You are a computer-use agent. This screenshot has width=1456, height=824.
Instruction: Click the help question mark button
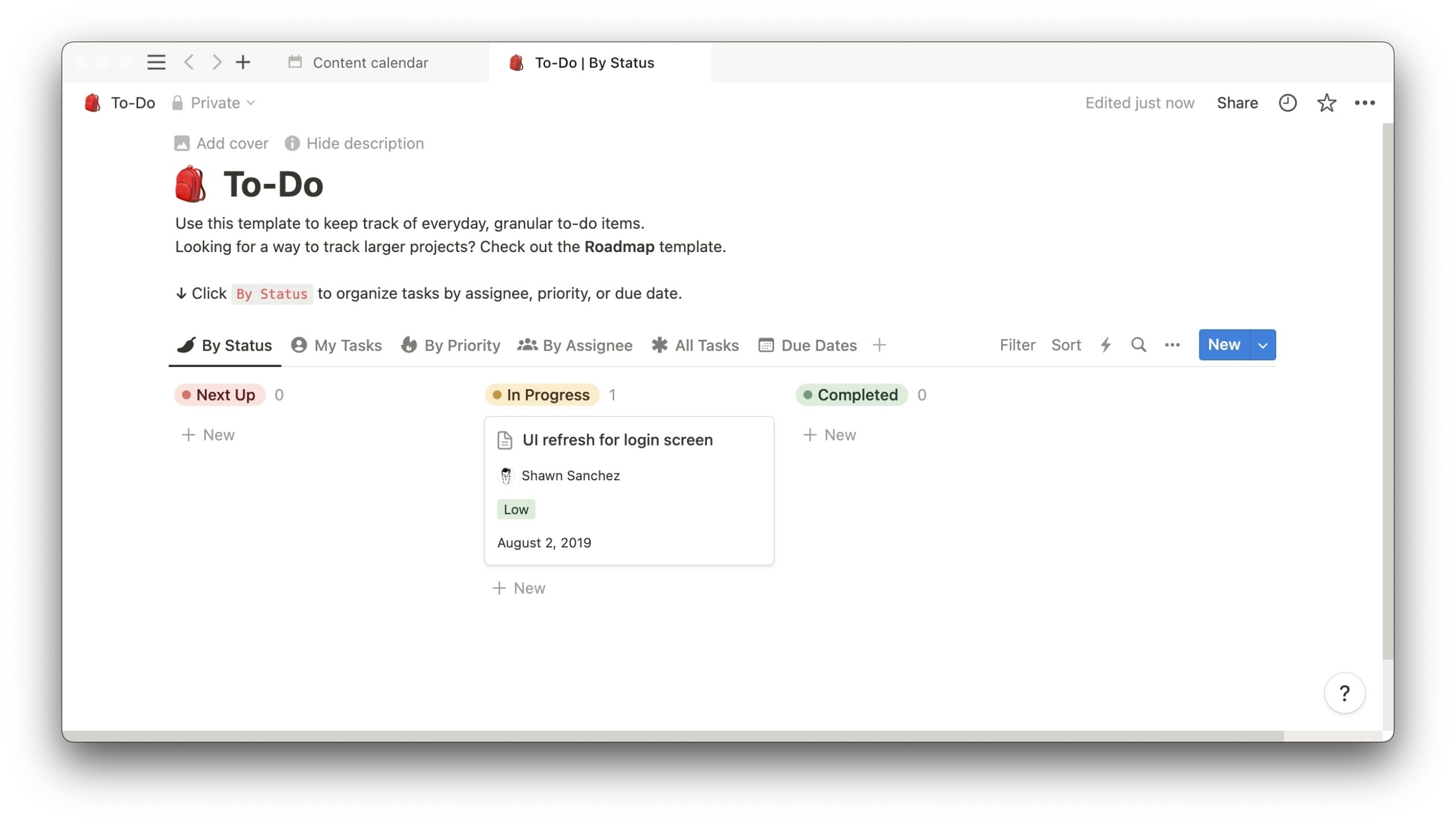click(x=1344, y=693)
